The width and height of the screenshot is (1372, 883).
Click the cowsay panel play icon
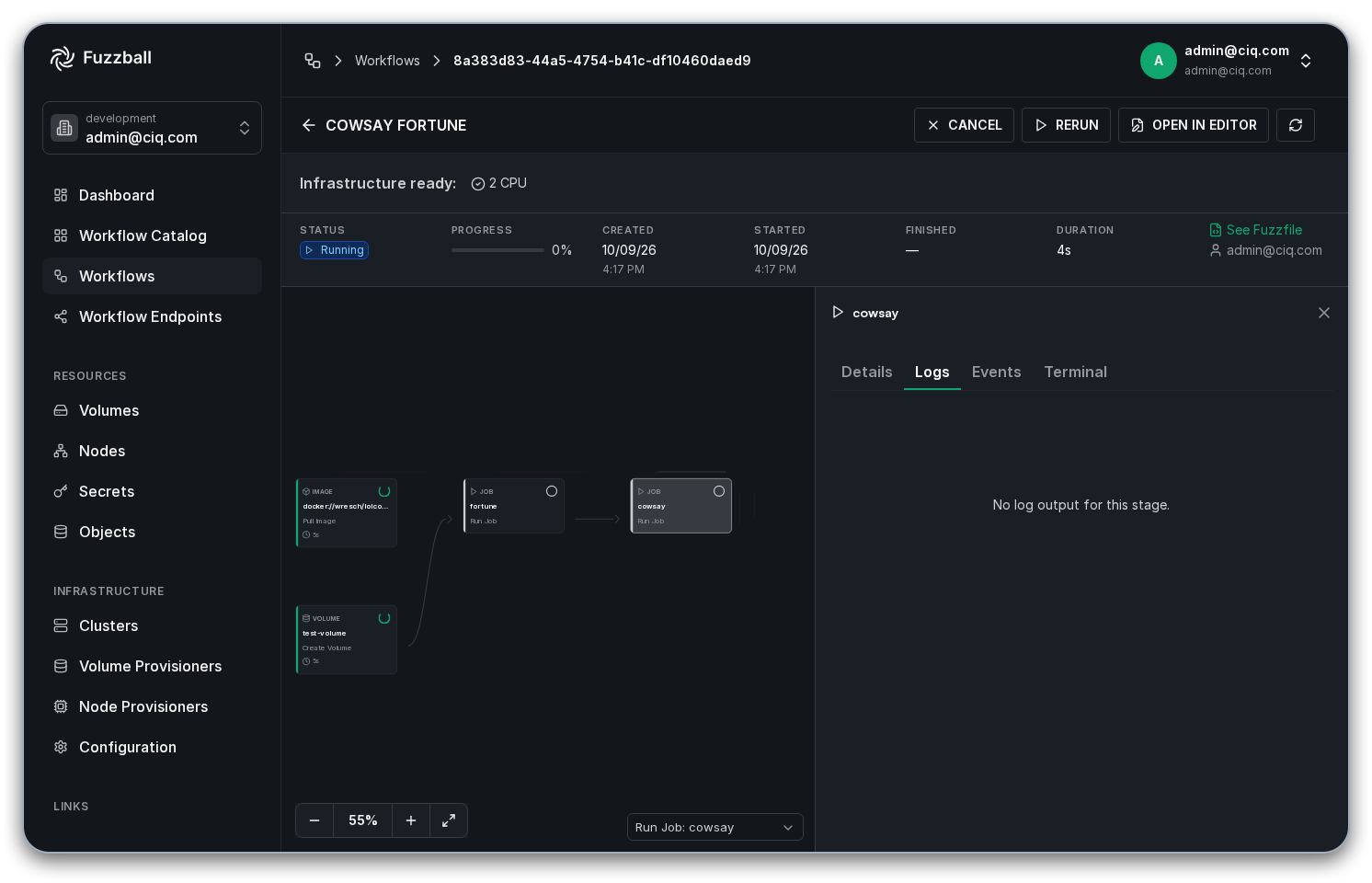pos(838,313)
